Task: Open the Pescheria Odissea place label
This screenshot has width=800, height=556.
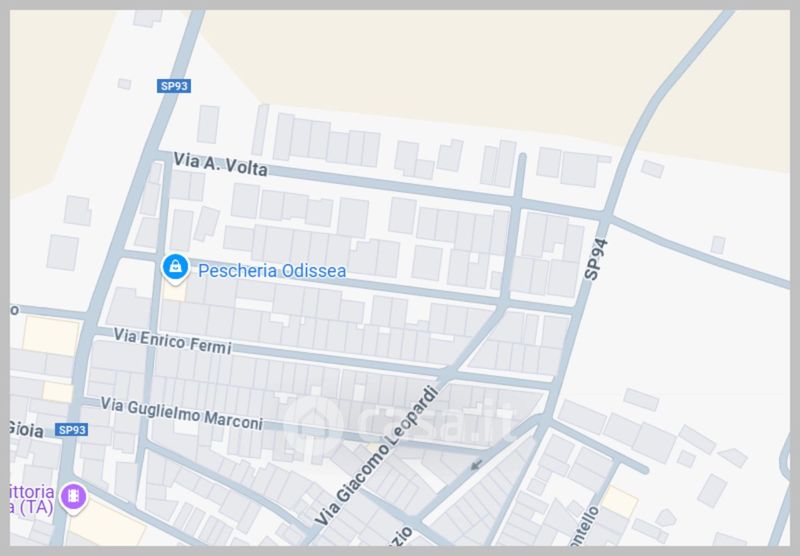Action: pos(272,271)
